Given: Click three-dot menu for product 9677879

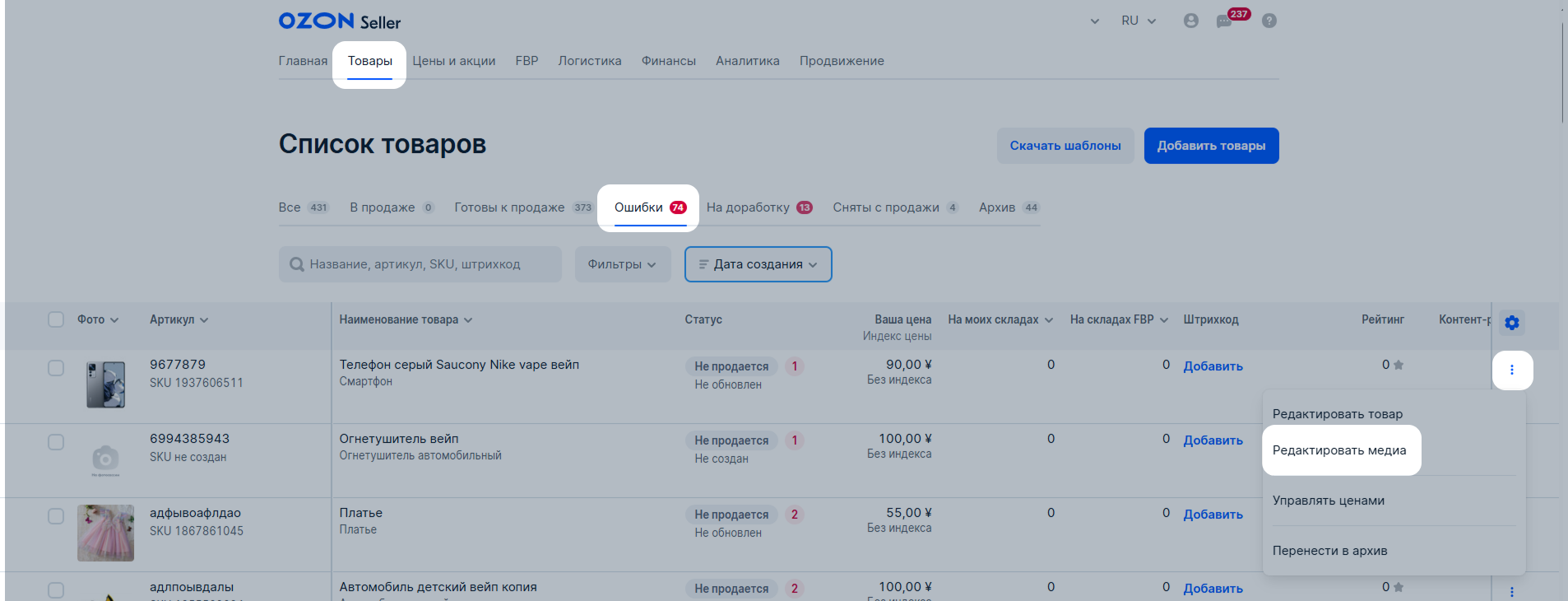Looking at the screenshot, I should [x=1511, y=370].
